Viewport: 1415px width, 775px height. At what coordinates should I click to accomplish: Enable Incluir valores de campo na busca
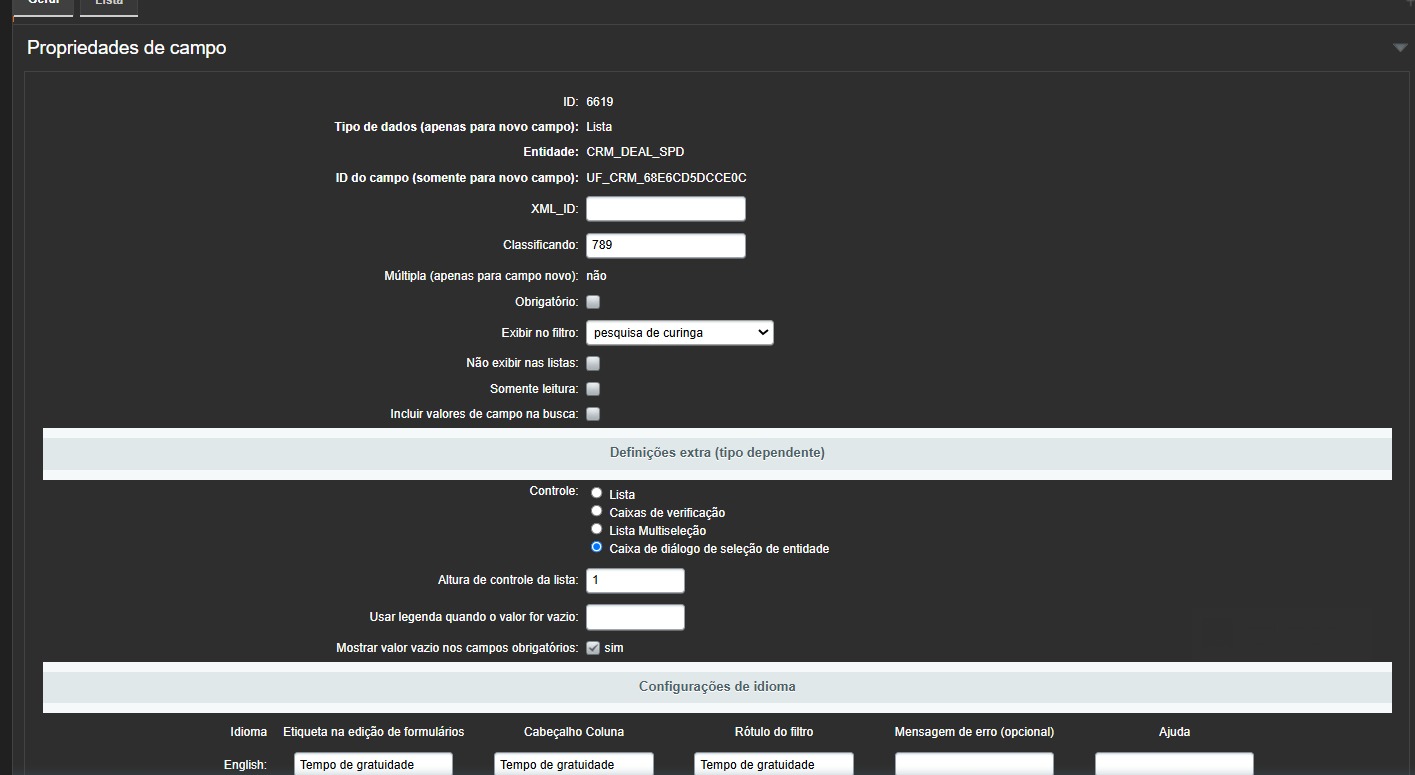[593, 414]
